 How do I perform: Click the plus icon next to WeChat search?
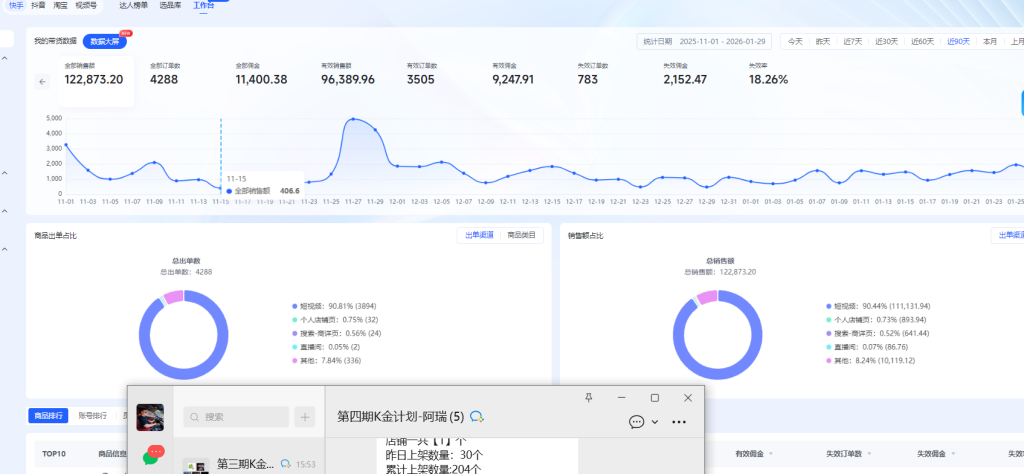(306, 417)
